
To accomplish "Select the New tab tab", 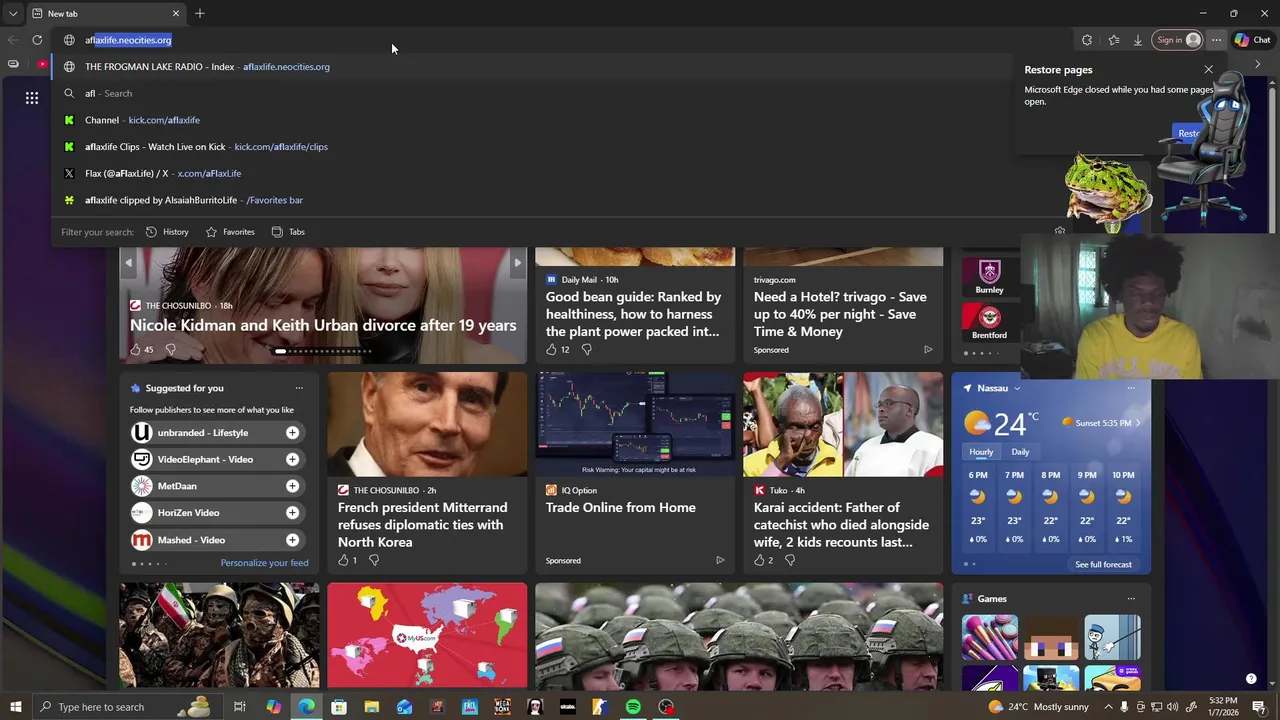I will [105, 14].
